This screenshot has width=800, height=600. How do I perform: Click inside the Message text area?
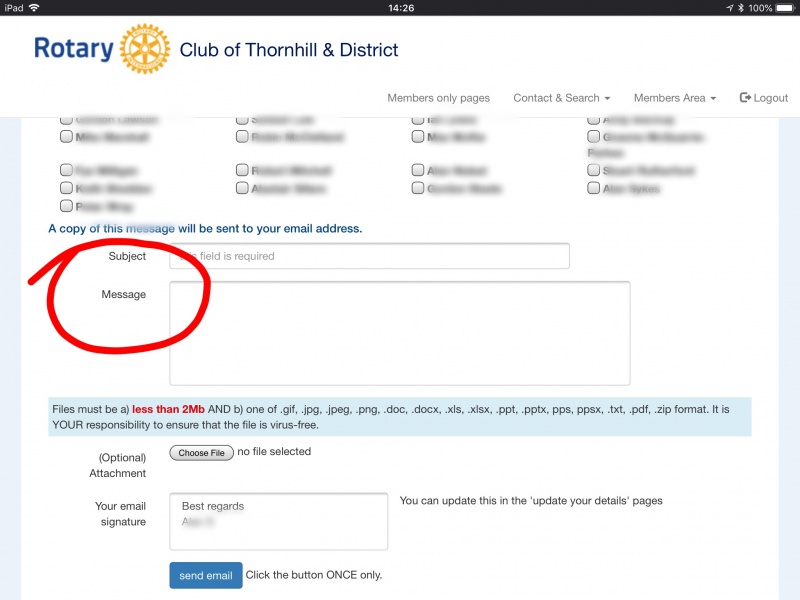[x=399, y=333]
